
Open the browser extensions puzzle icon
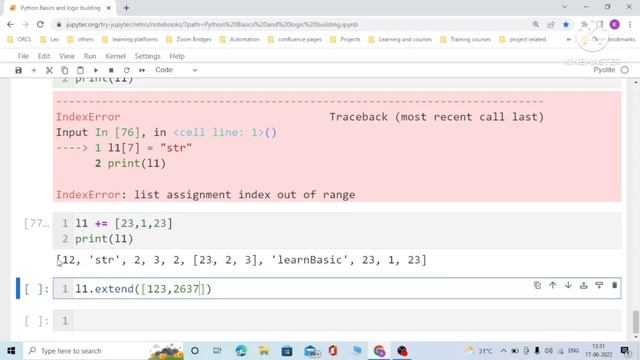click(584, 24)
